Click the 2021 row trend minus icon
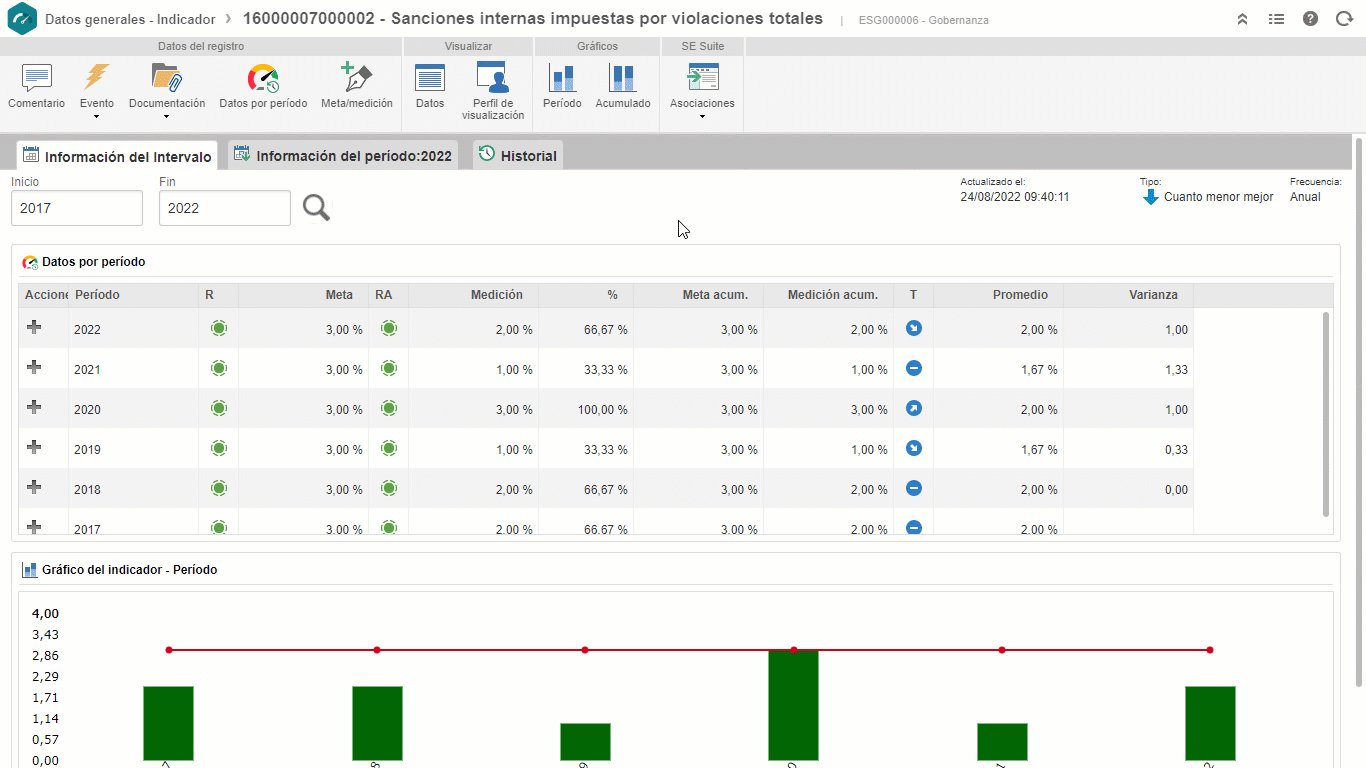Viewport: 1366px width, 768px height. pyautogui.click(x=913, y=368)
